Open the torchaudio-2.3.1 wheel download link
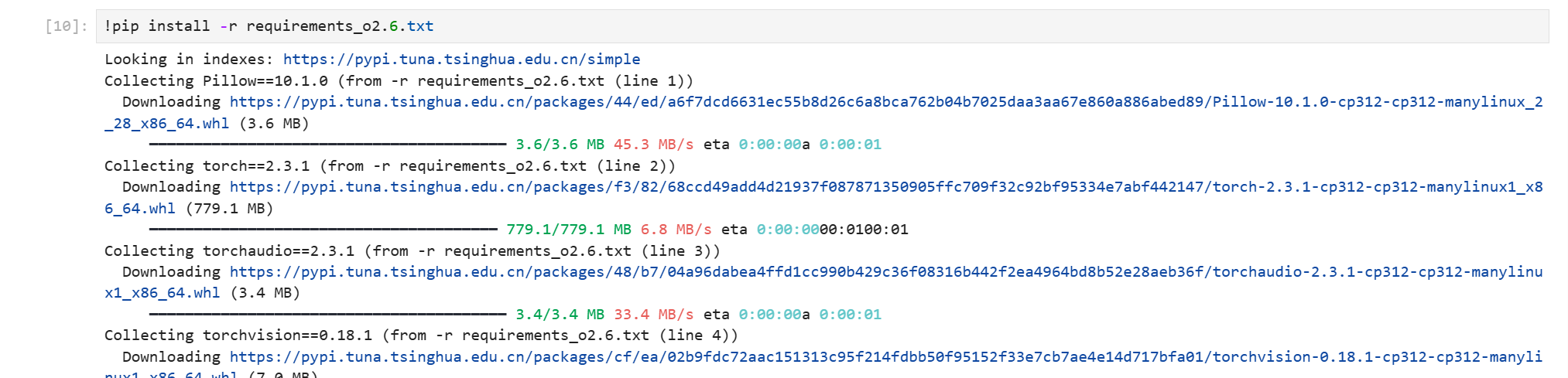This screenshot has height=378, width=1568. click(885, 272)
